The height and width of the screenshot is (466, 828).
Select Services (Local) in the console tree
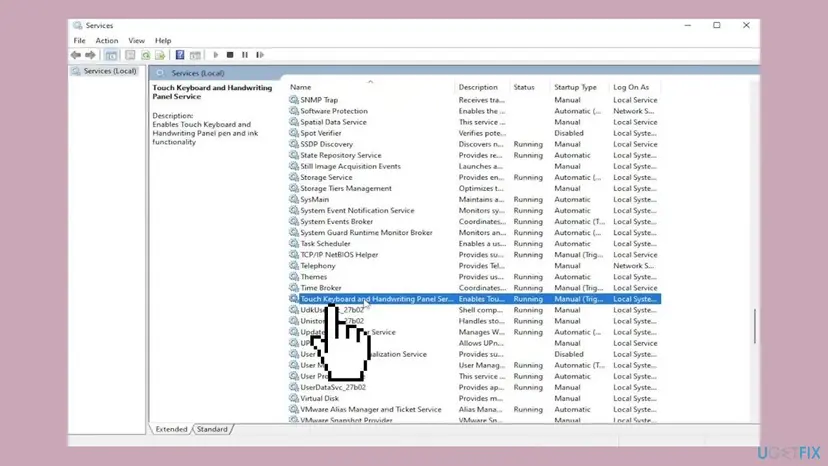coord(110,71)
